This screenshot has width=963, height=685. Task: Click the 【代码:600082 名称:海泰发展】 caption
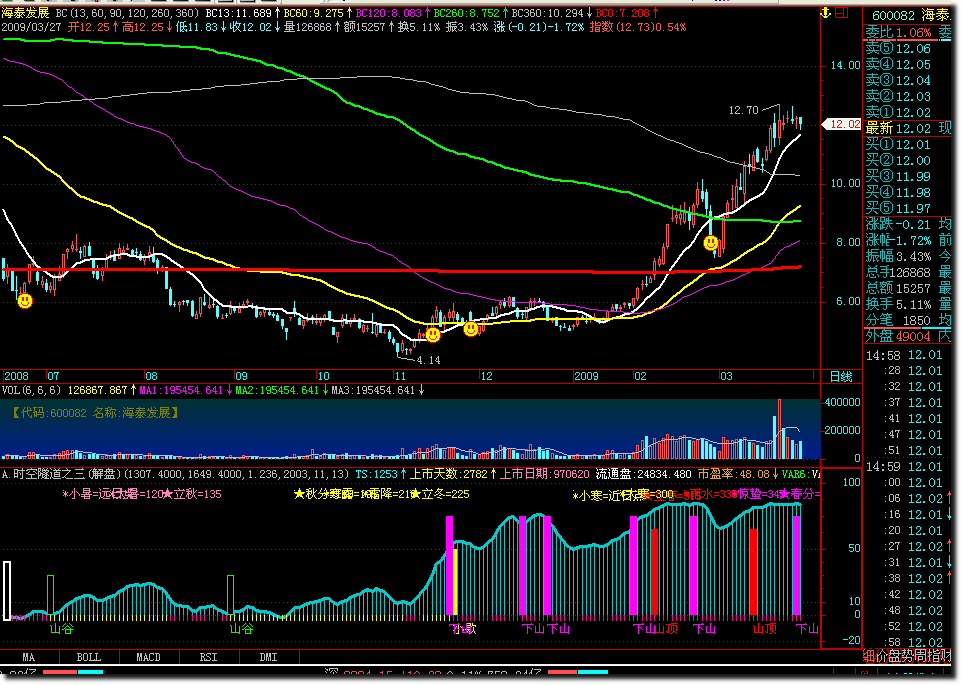95,413
